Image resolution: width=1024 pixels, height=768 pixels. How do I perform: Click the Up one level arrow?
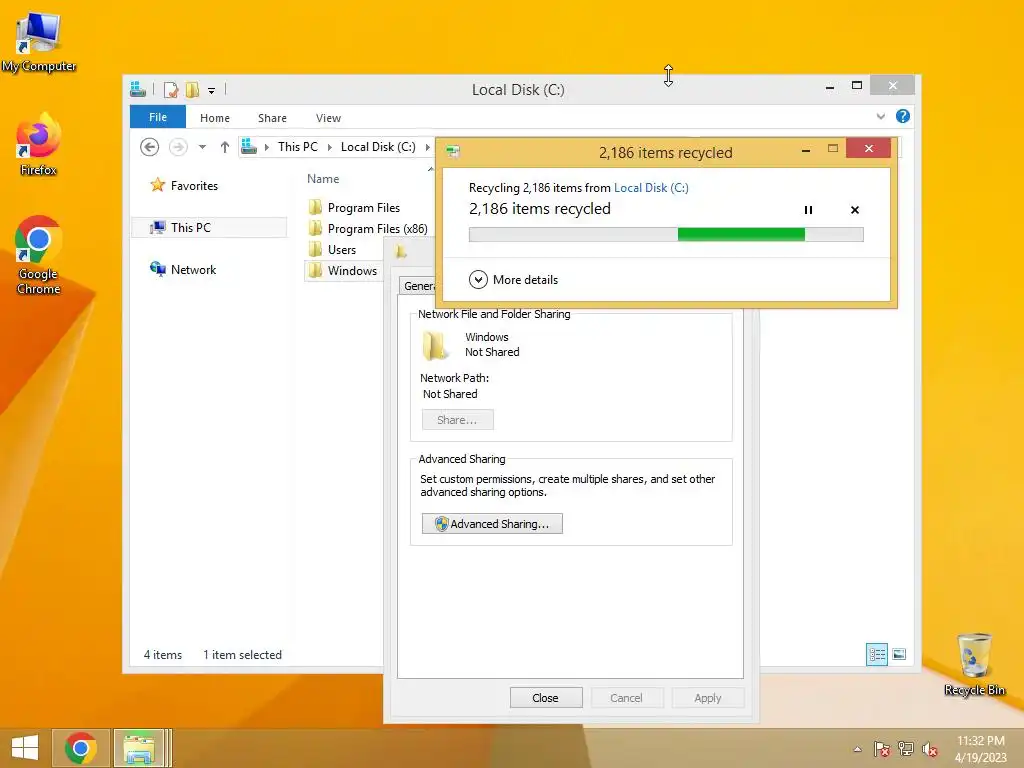click(225, 147)
